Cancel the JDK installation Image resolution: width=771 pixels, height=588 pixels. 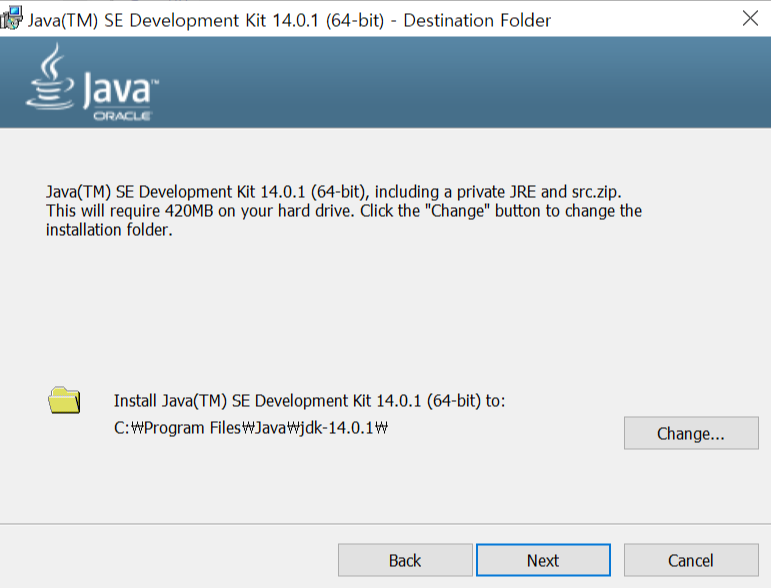tap(691, 560)
